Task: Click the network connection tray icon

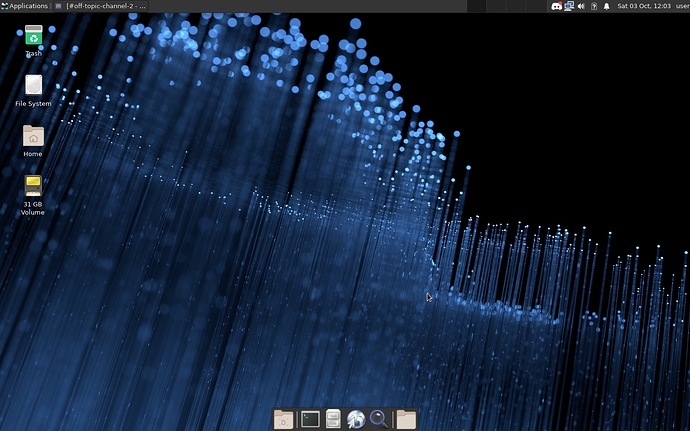Action: tap(569, 6)
